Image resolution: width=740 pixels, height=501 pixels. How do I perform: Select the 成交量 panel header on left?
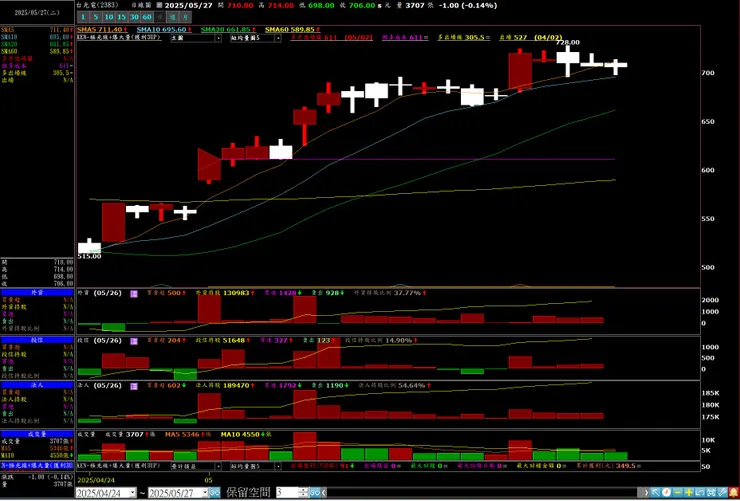(37, 434)
